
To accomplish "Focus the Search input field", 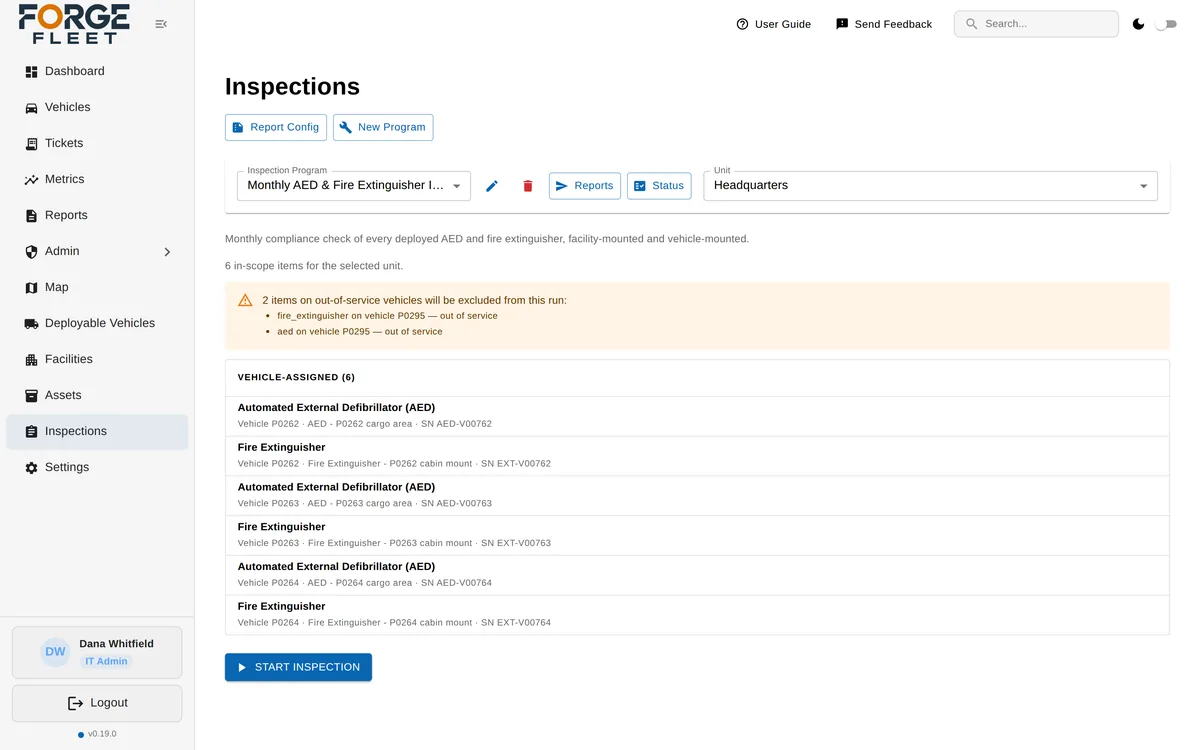I will pos(1036,24).
